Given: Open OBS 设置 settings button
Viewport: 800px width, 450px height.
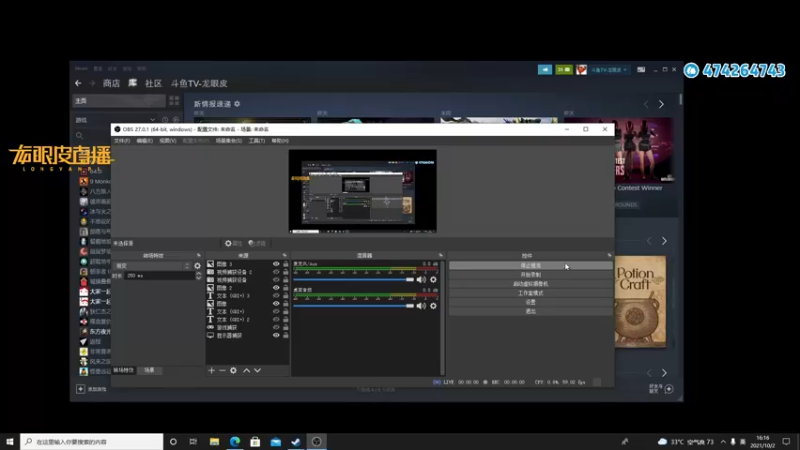Looking at the screenshot, I should 531,302.
